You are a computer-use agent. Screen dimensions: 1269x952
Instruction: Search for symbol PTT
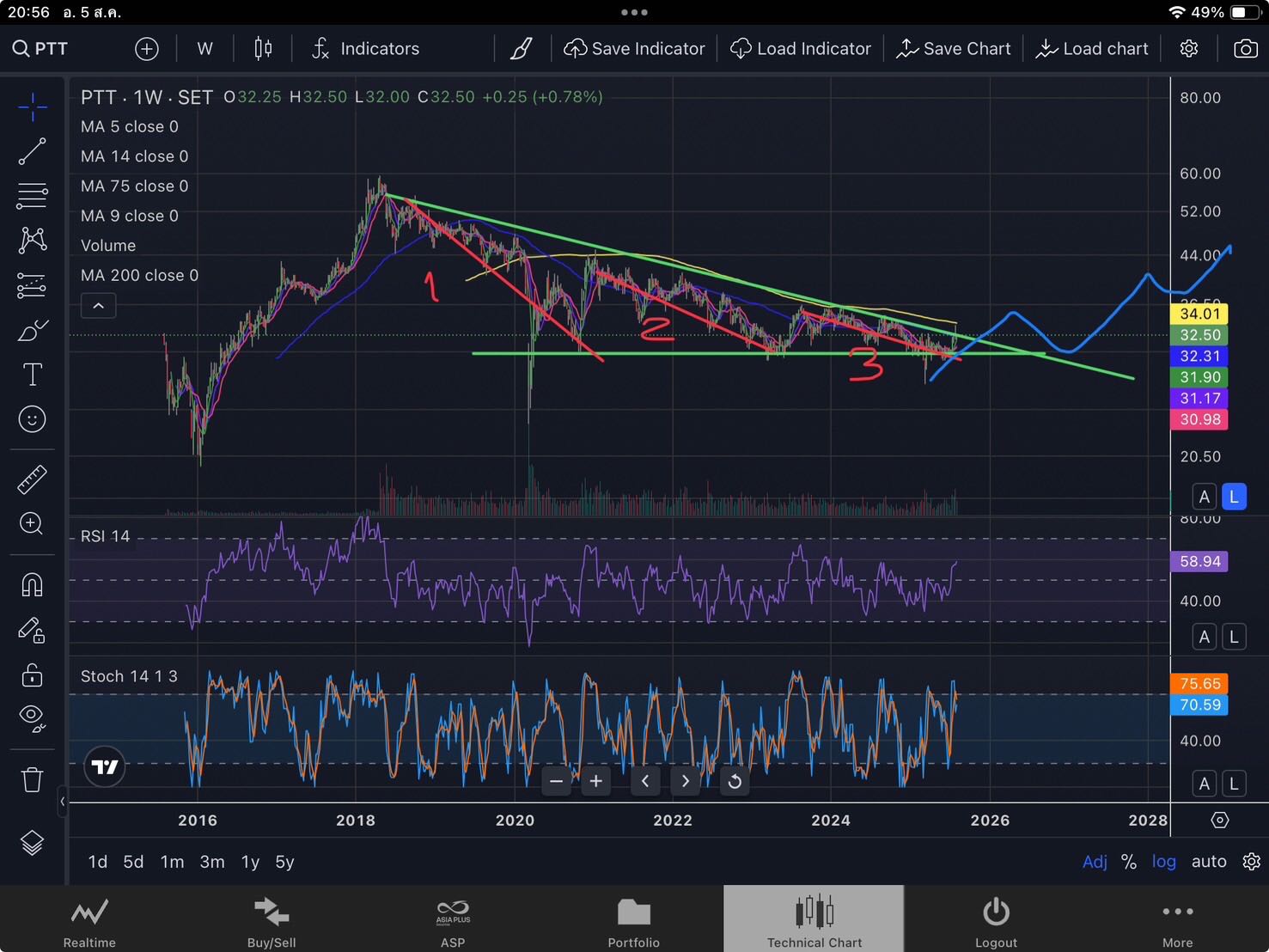[x=40, y=49]
